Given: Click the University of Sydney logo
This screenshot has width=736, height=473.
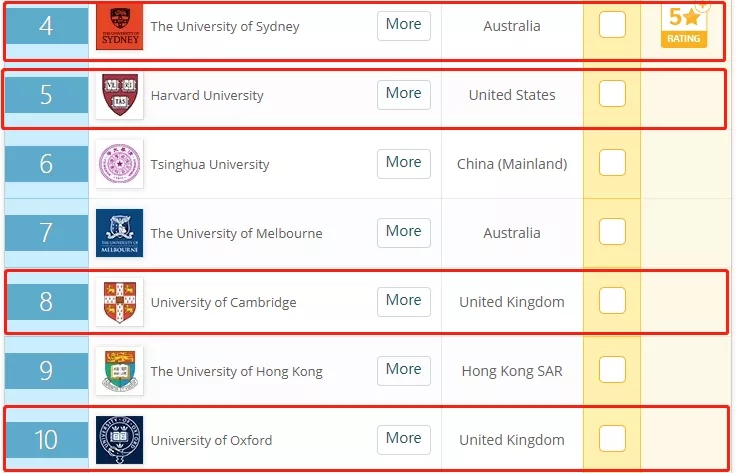Looking at the screenshot, I should pyautogui.click(x=119, y=27).
